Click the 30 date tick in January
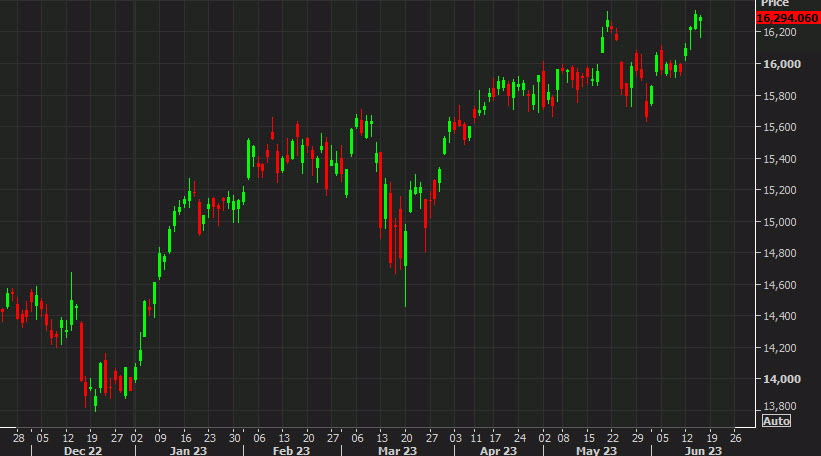Screen dimensions: 821x456 tap(235, 438)
